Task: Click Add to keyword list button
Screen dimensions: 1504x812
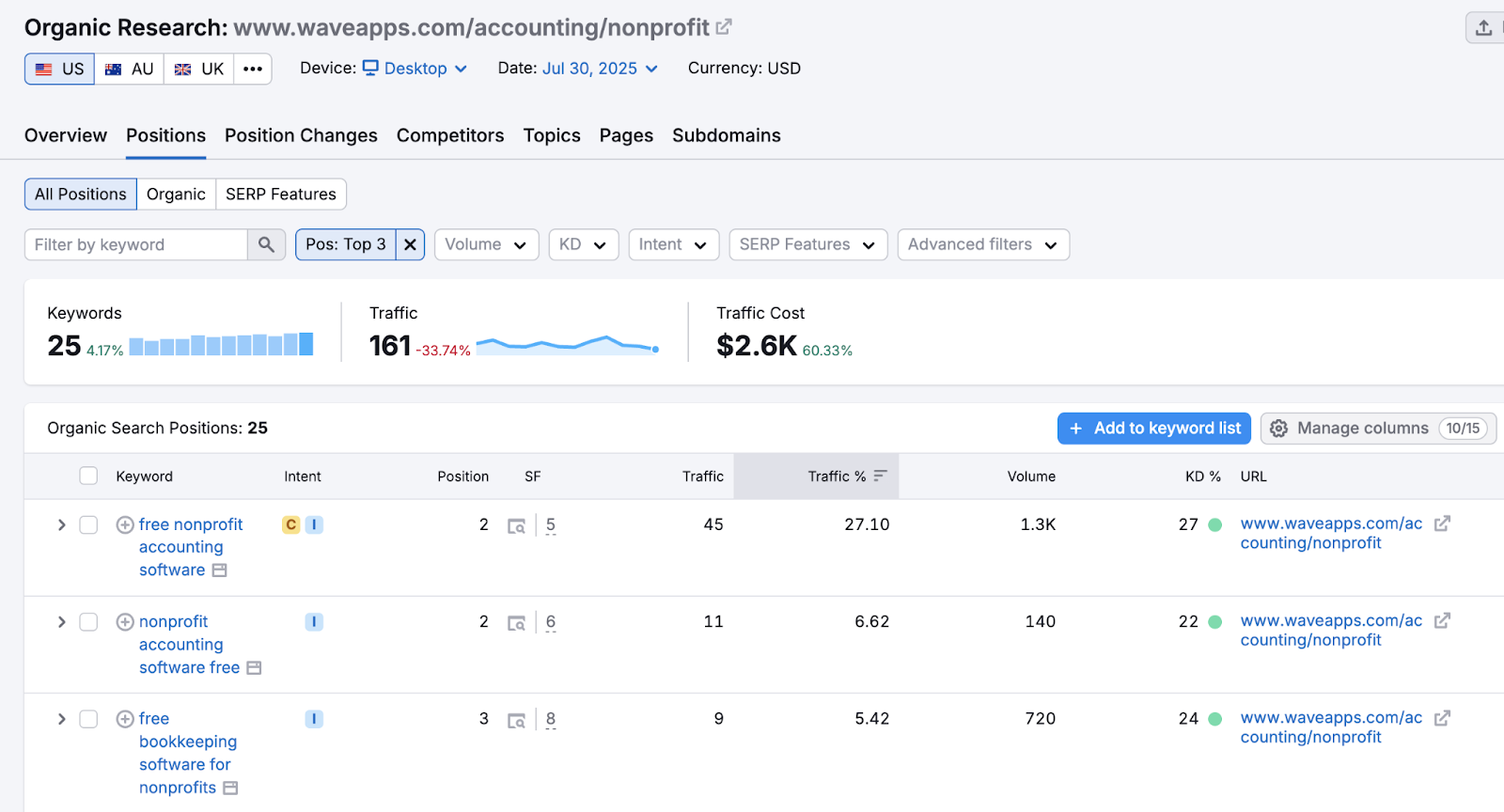Action: coord(1153,429)
